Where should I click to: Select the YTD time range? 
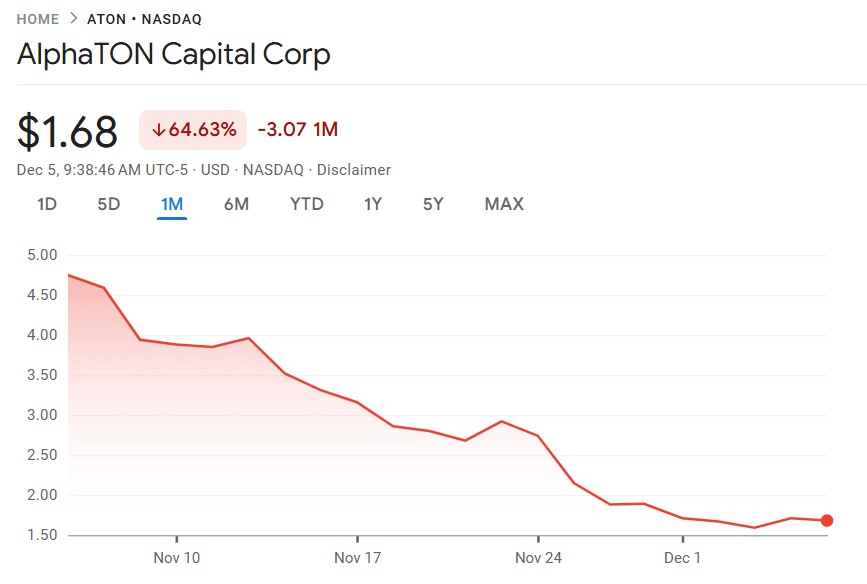[x=307, y=204]
